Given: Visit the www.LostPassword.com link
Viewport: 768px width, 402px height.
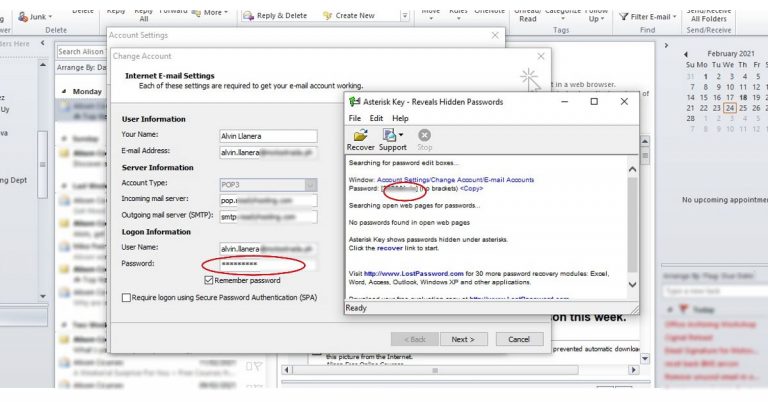Looking at the screenshot, I should (413, 274).
